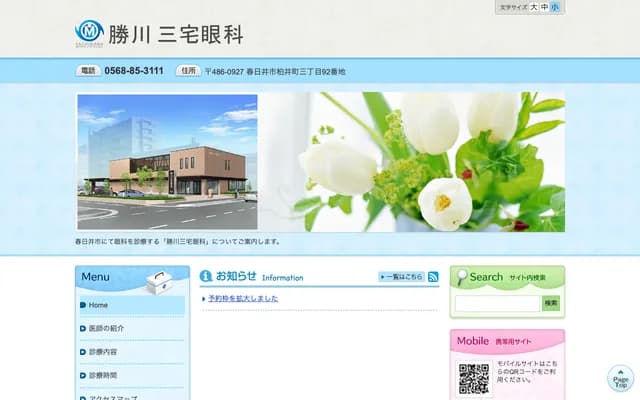Image resolution: width=640 pixels, height=400 pixels.
Task: Click the 勝川三宅眼科 logo icon
Action: pyautogui.click(x=89, y=33)
